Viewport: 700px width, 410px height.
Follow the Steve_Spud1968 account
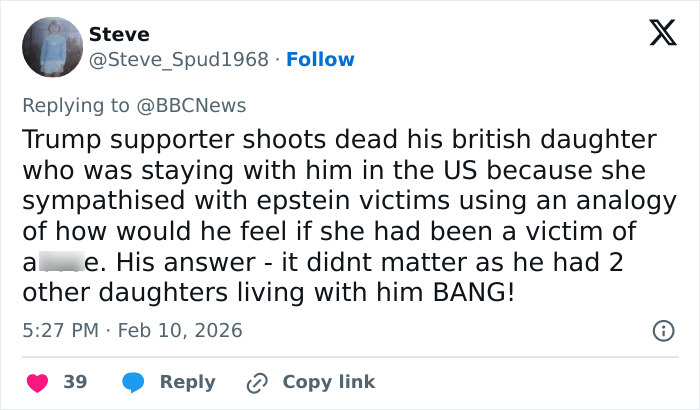click(320, 60)
